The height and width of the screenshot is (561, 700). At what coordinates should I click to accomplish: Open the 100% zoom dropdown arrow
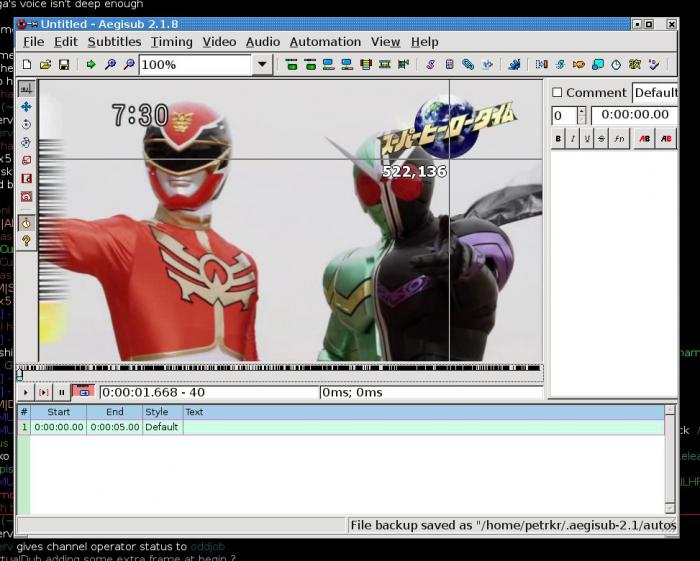pos(262,65)
